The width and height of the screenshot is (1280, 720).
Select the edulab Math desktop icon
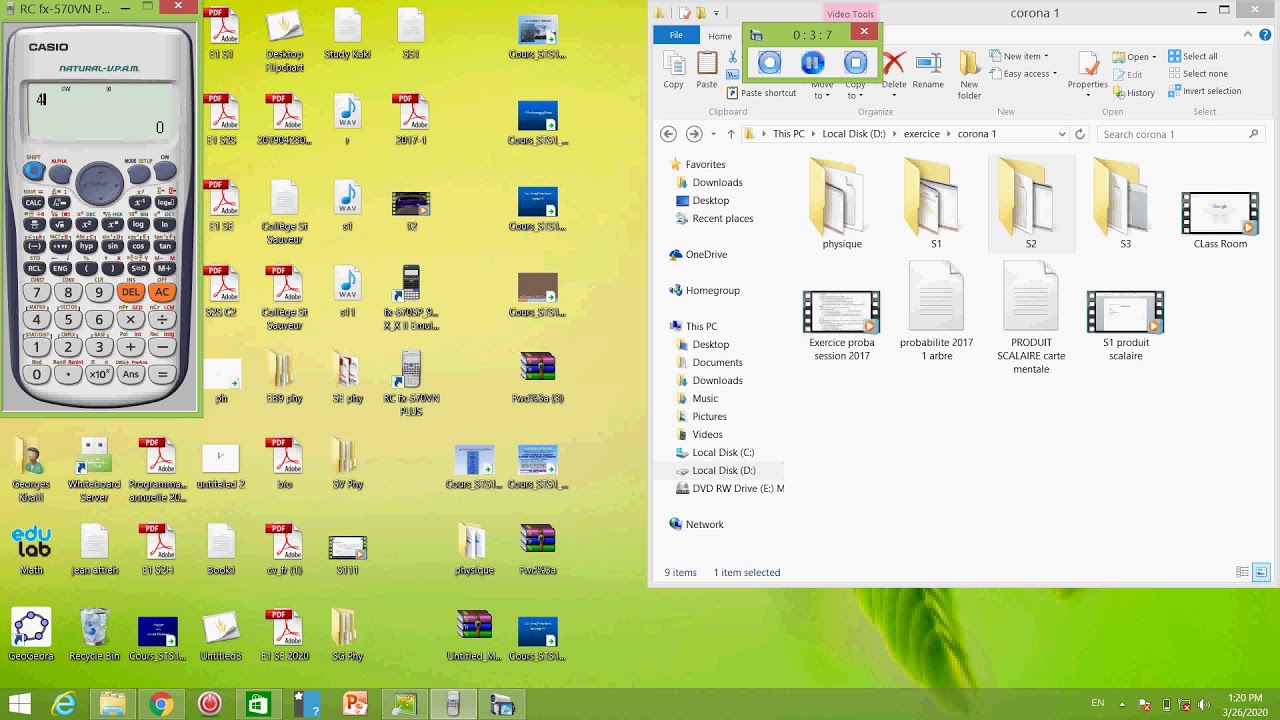[x=31, y=550]
